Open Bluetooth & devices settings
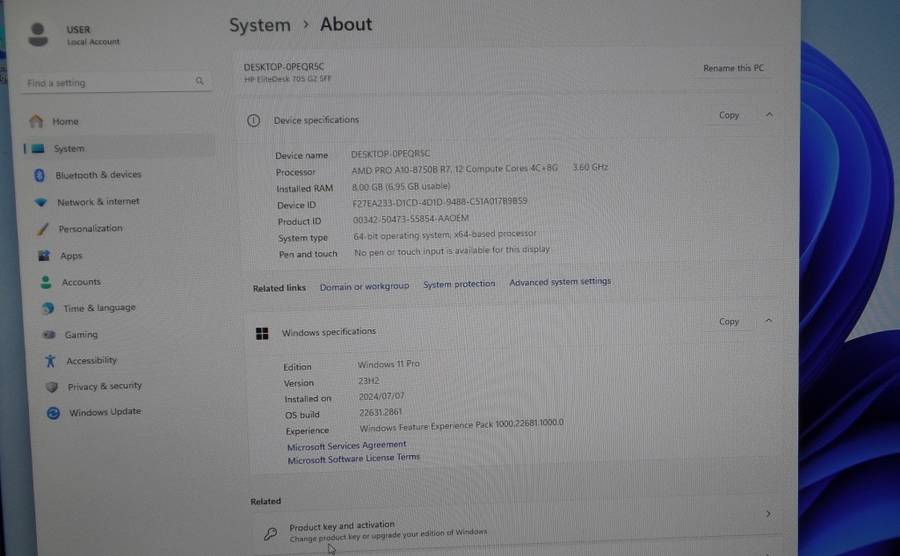900x556 pixels. 98,175
